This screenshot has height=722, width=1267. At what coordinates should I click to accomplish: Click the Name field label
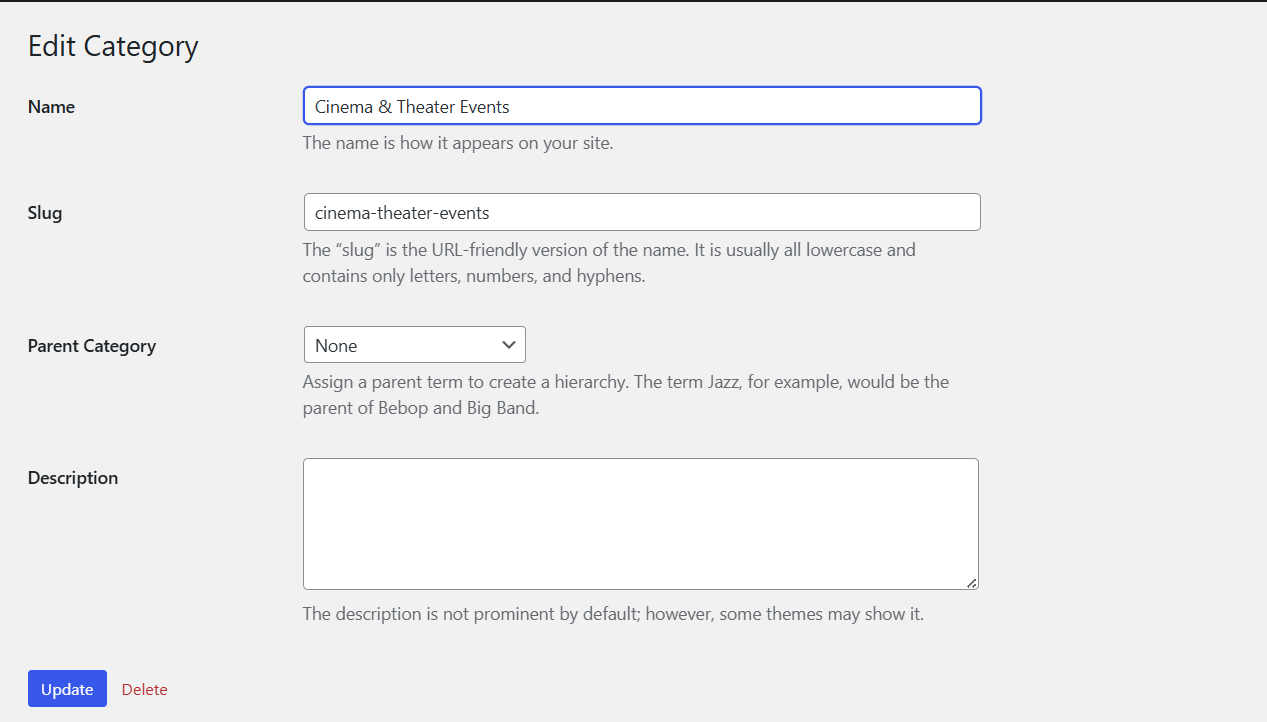pyautogui.click(x=51, y=107)
